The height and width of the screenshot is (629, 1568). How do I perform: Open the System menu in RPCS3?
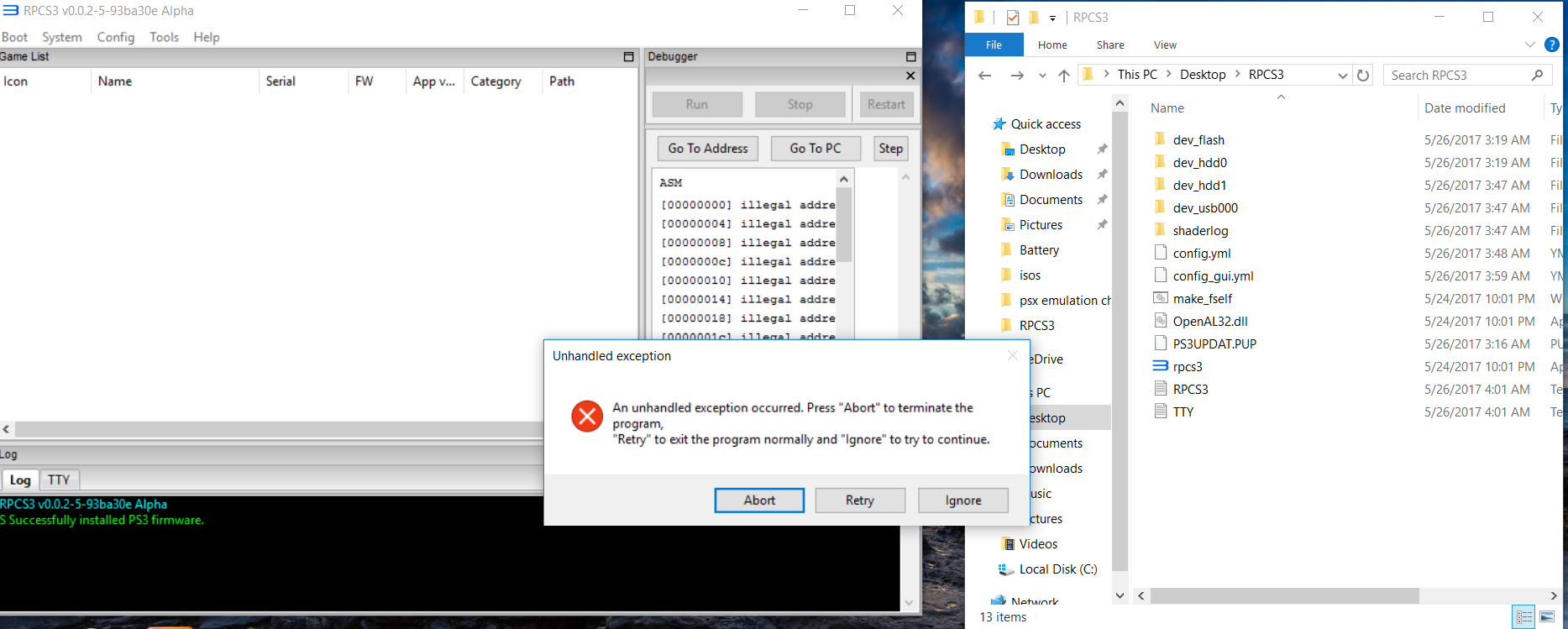pos(62,37)
